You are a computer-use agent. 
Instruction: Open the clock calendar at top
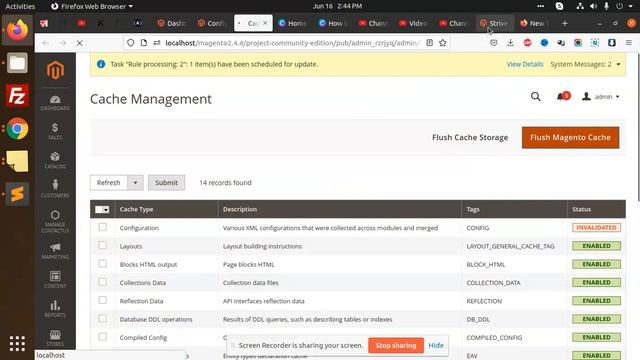337,6
